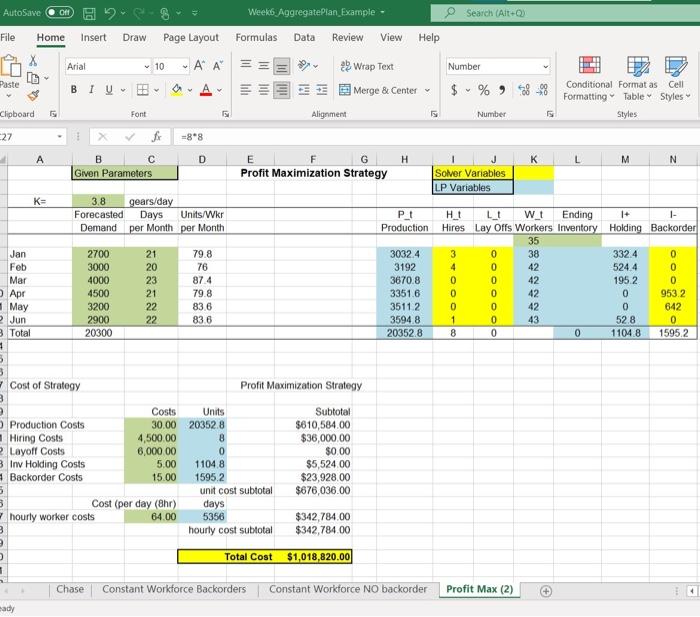Open Format as Table menu
This screenshot has width=700, height=617.
pos(638,79)
